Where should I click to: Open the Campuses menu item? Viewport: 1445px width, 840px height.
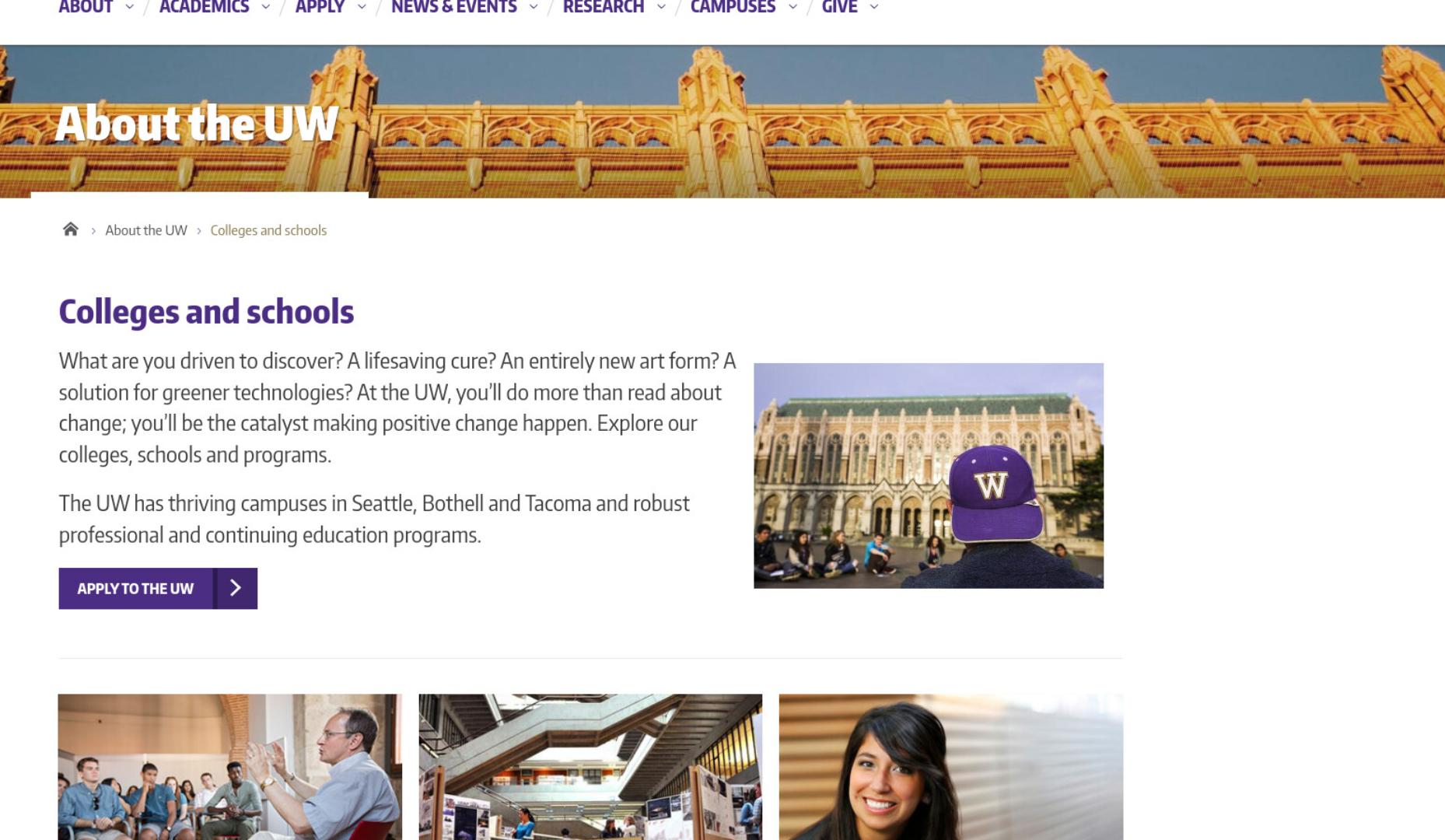click(x=733, y=7)
